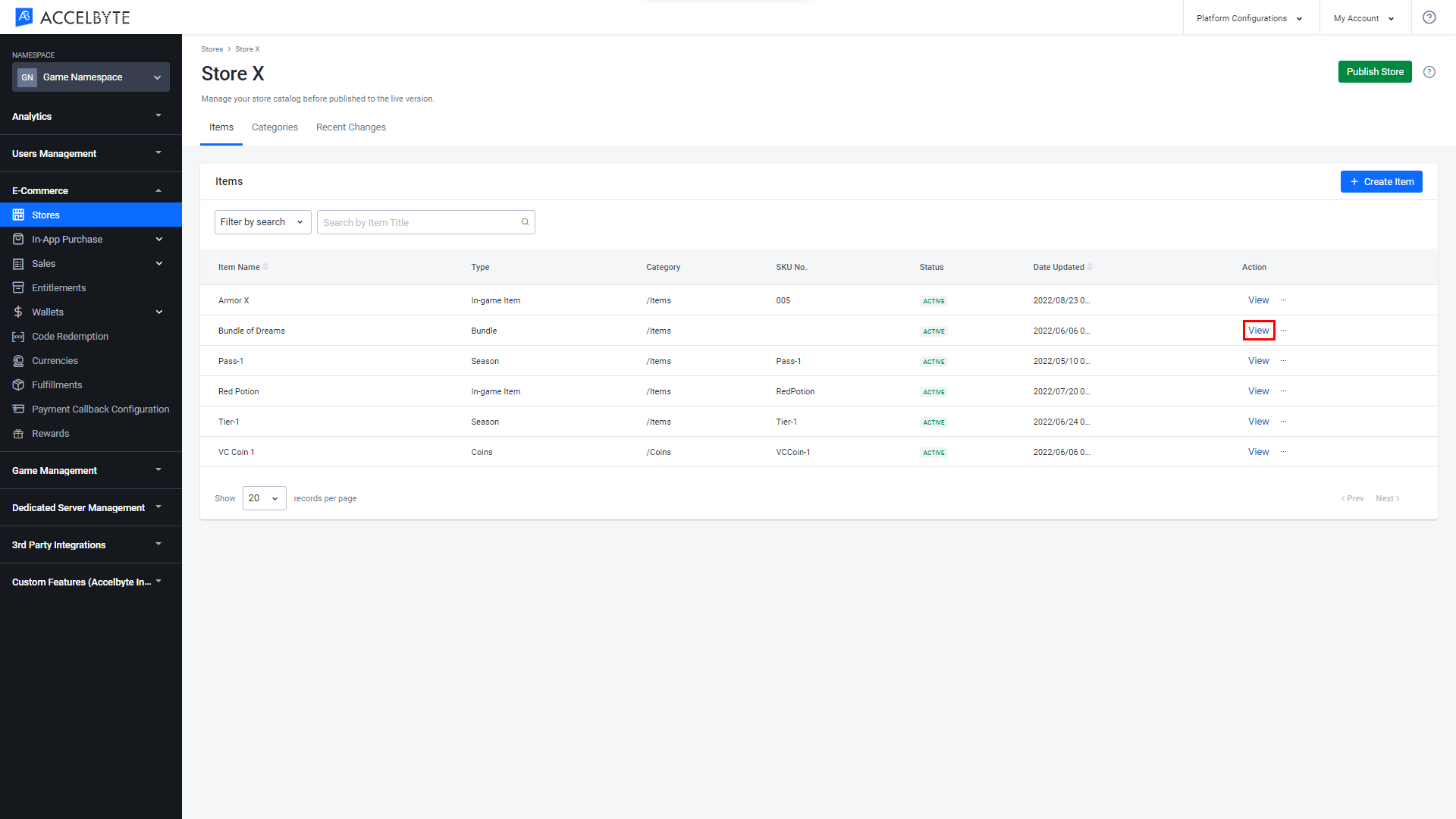Click the RedPotion SKU cell

pyautogui.click(x=795, y=392)
